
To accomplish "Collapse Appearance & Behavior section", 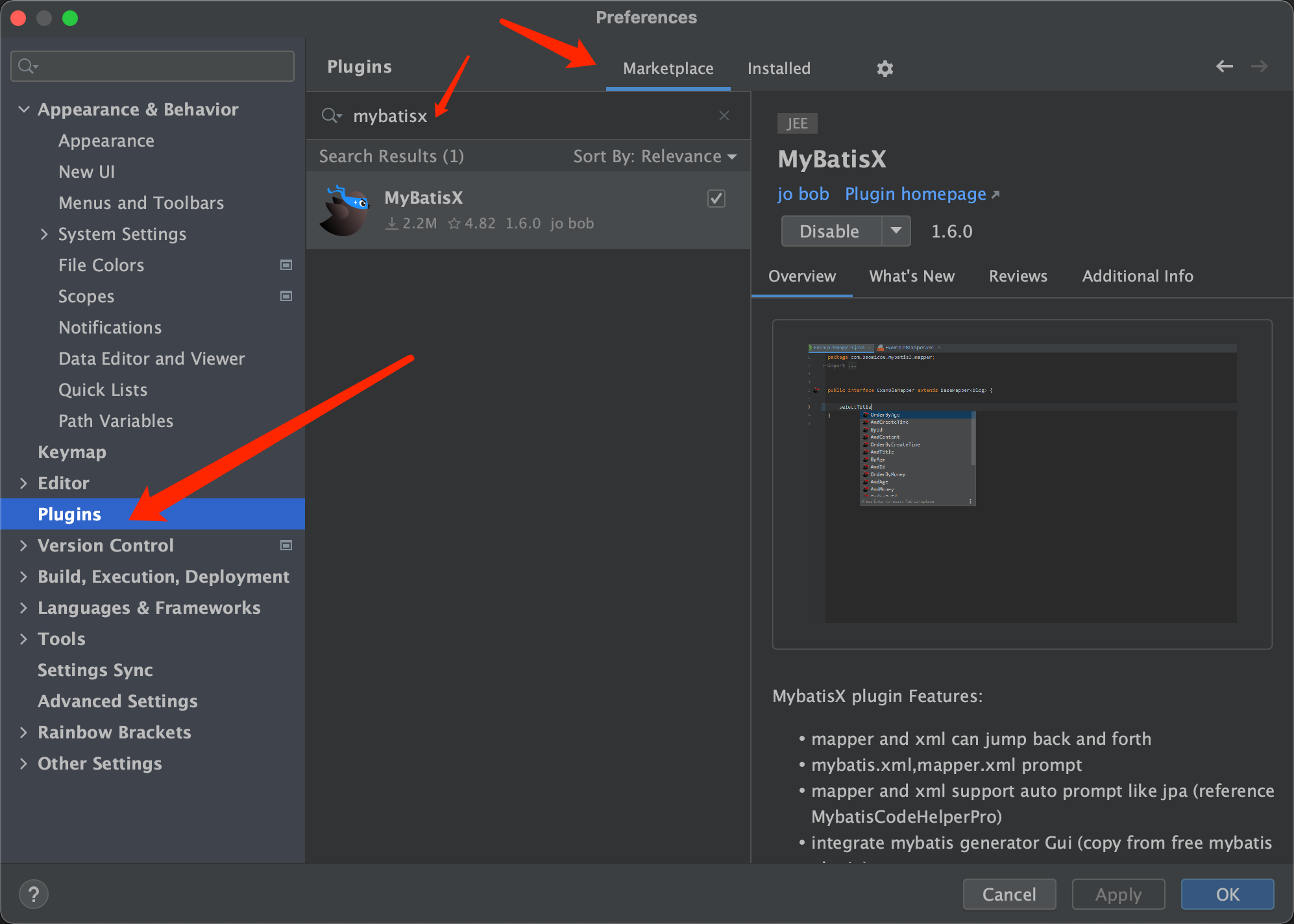I will (24, 109).
